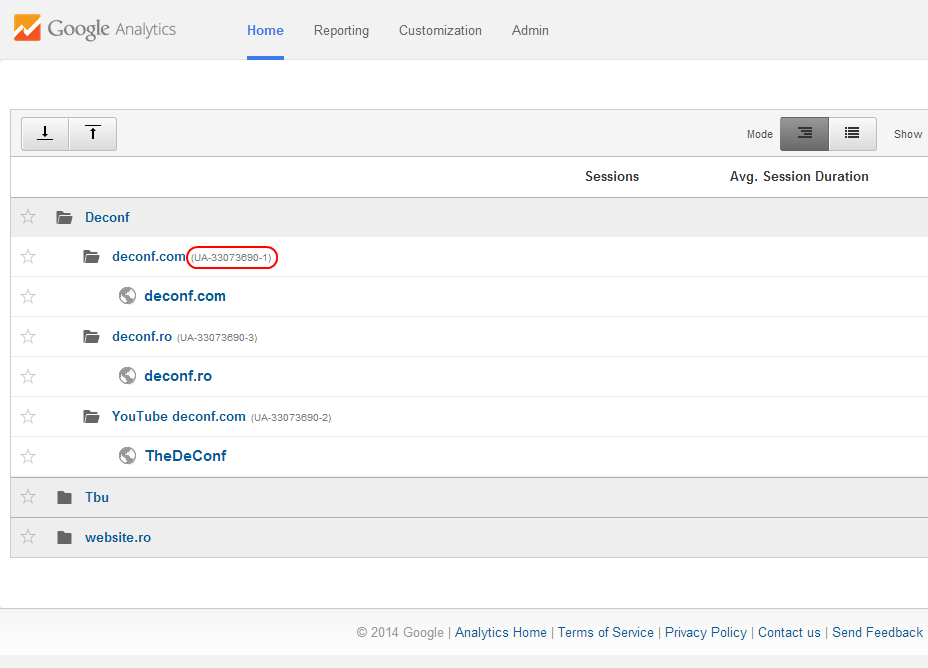Switch to flat list mode icon
928x668 pixels.
click(852, 134)
